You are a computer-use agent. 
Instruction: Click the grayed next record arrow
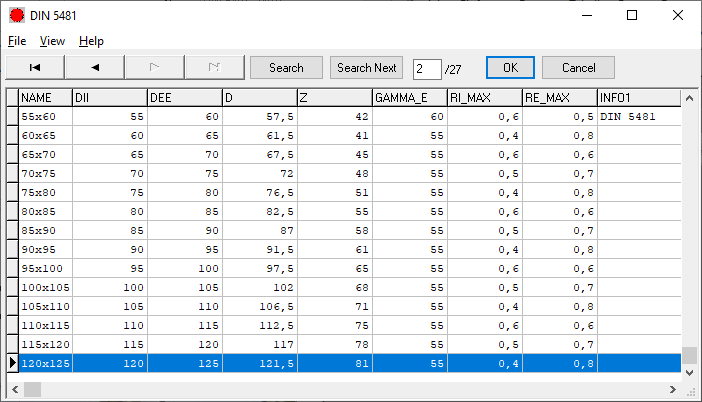154,67
